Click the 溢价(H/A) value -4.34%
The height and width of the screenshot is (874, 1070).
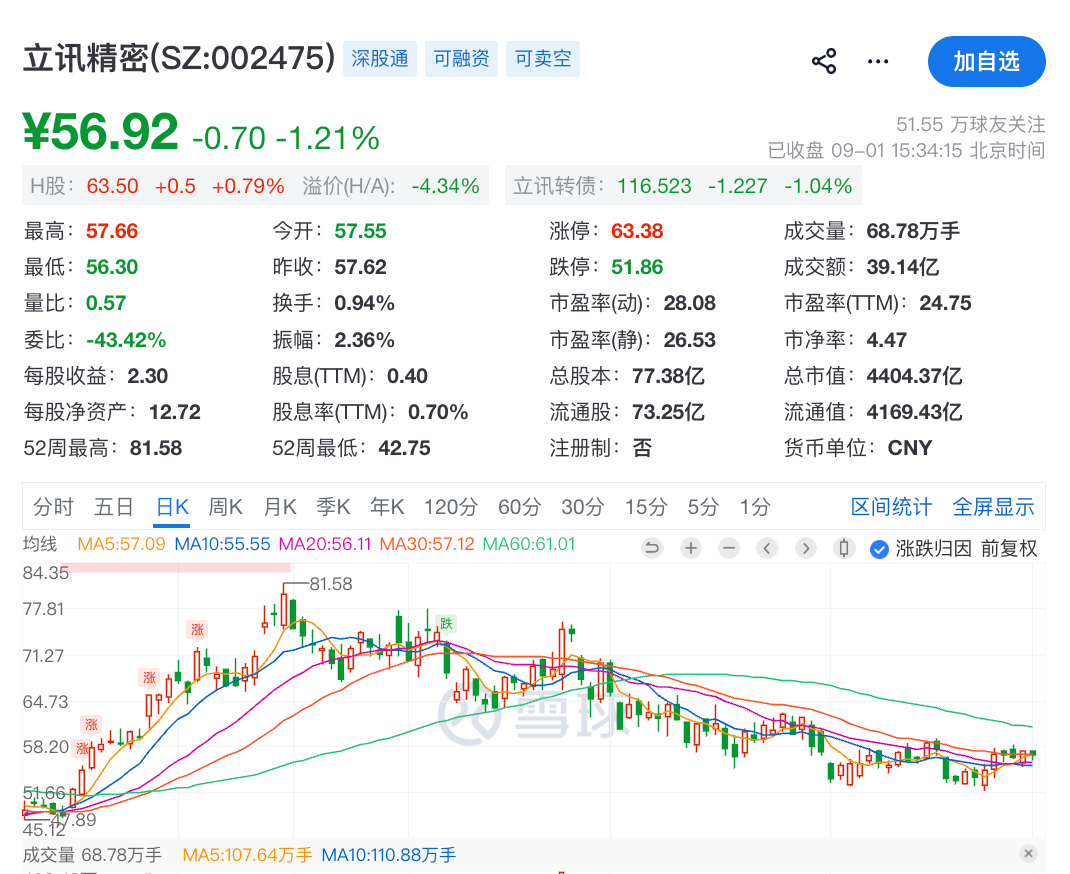click(446, 186)
